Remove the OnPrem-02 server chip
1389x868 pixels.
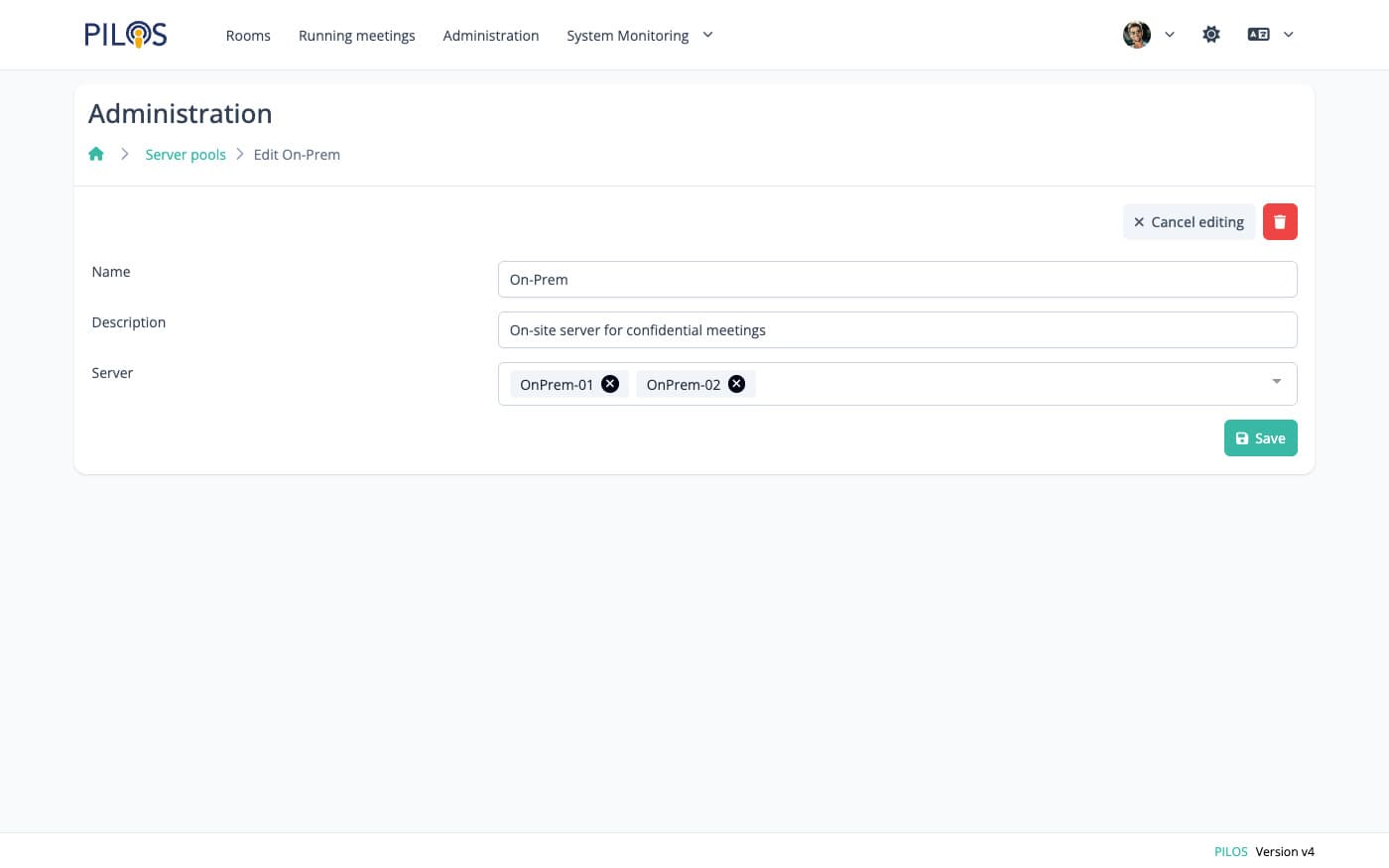click(x=737, y=384)
